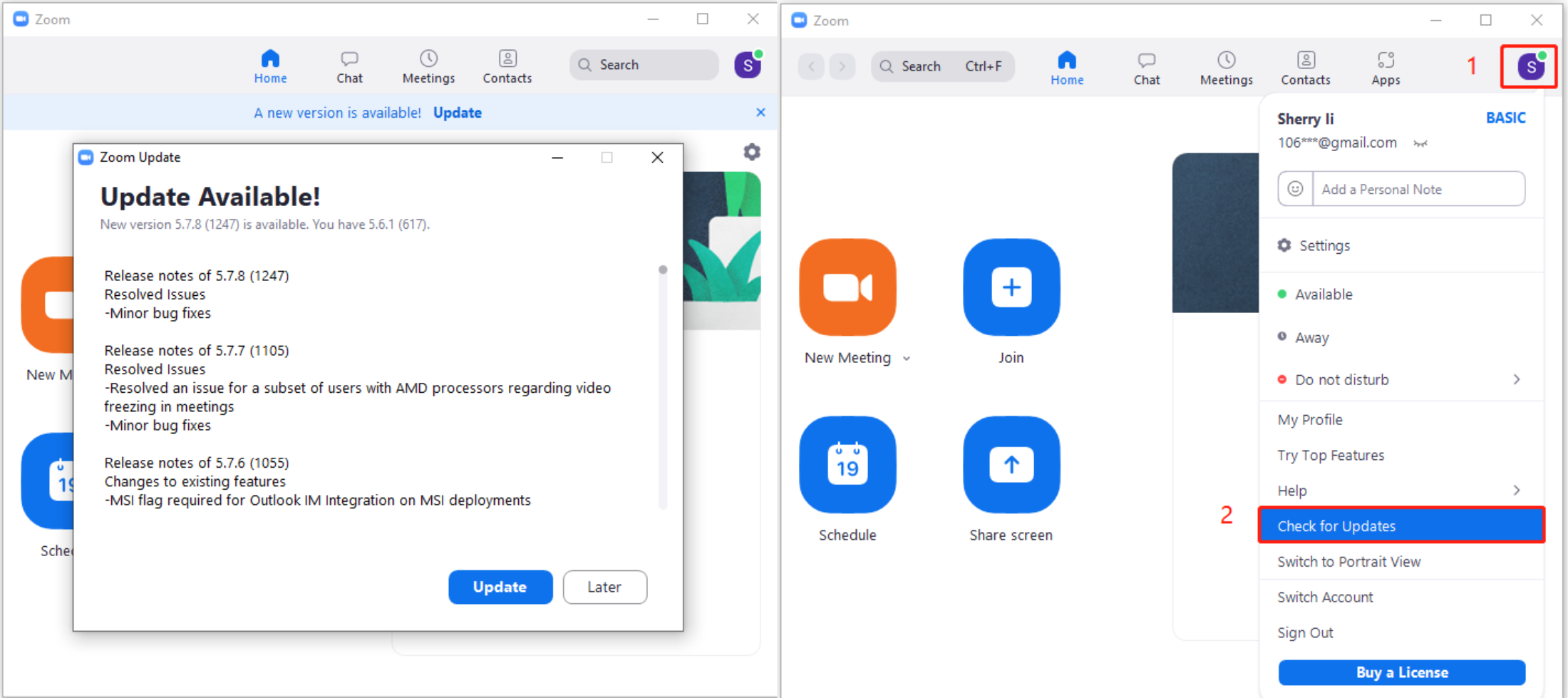Dismiss the new version available banner
This screenshot has width=1568, height=698.
click(760, 113)
